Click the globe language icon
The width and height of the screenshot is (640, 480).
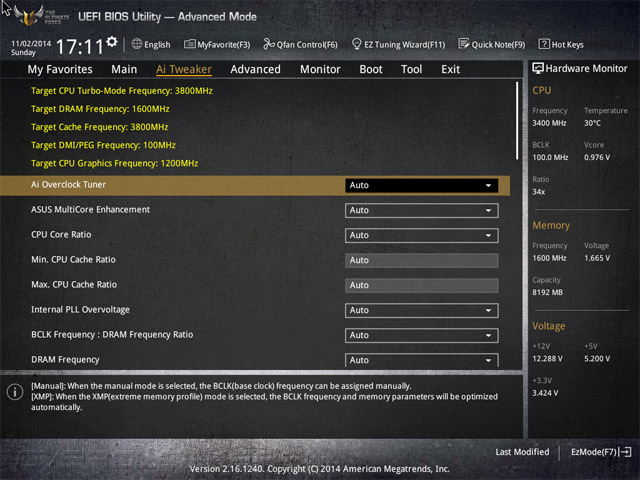tap(137, 44)
